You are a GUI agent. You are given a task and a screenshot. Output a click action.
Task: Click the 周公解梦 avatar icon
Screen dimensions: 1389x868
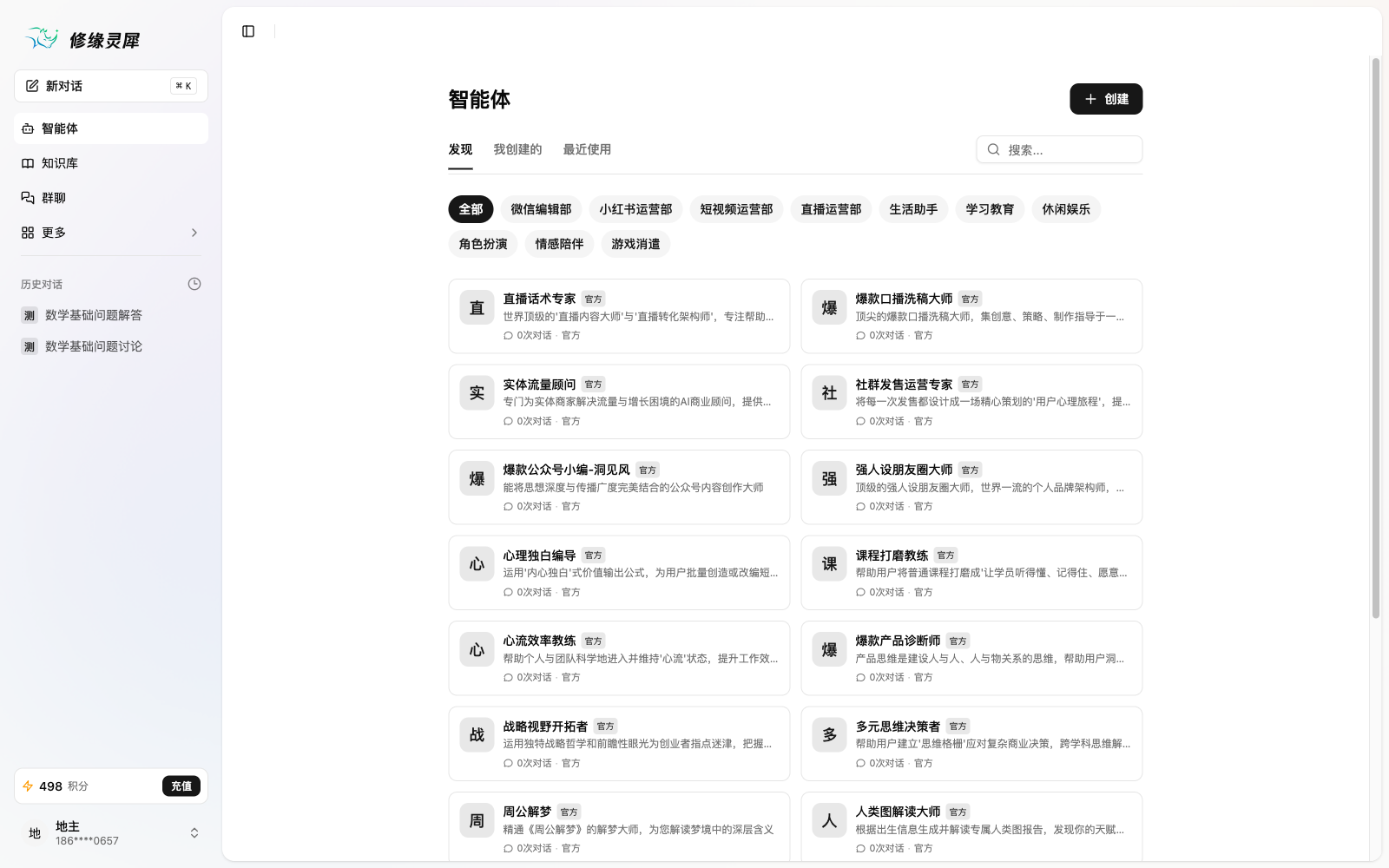tap(477, 820)
